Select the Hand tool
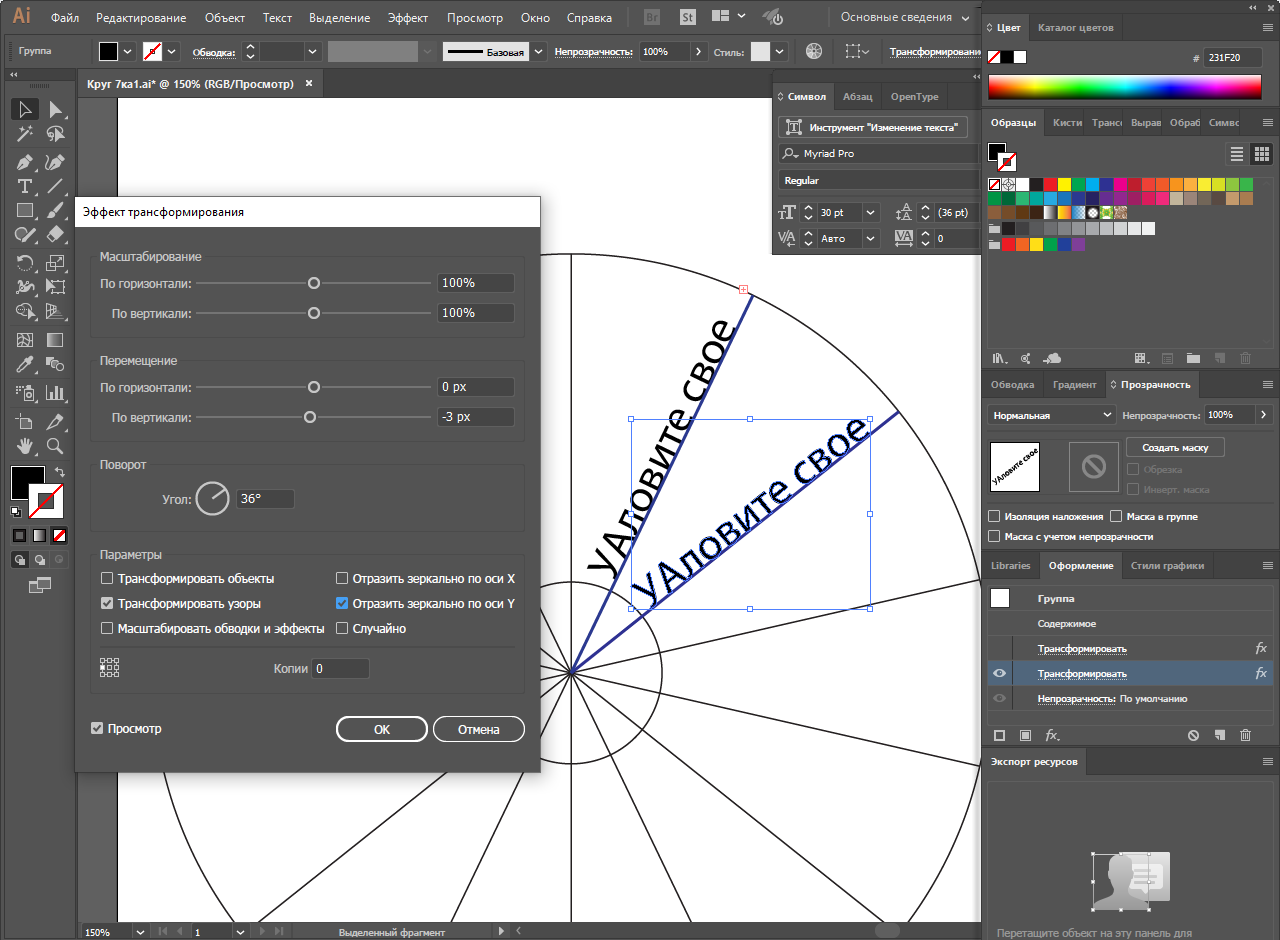This screenshot has height=940, width=1280. click(x=25, y=446)
